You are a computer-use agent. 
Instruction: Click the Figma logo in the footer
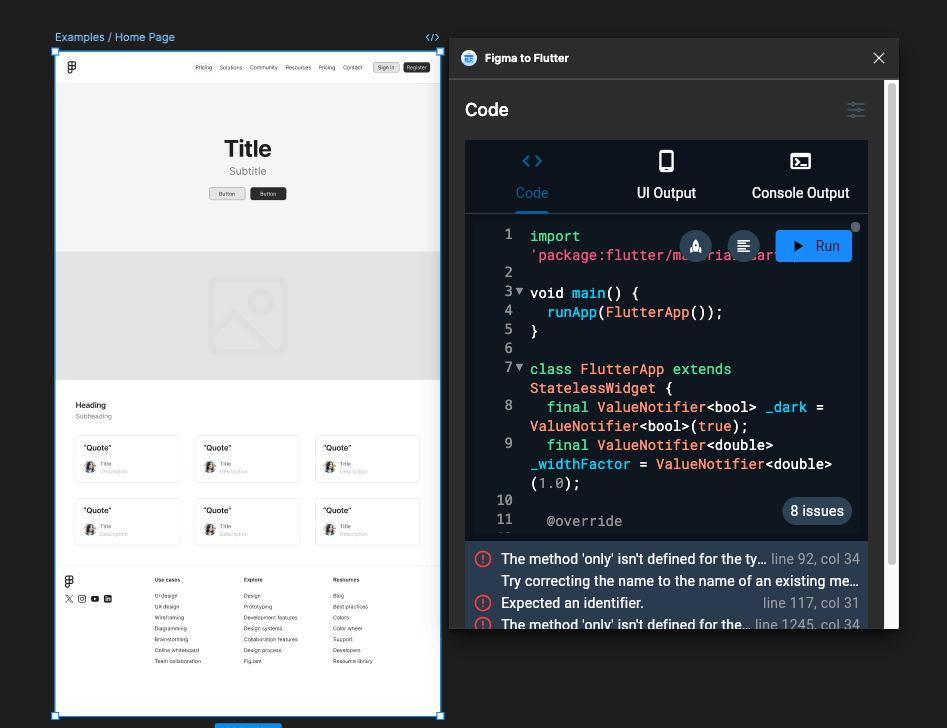(69, 581)
